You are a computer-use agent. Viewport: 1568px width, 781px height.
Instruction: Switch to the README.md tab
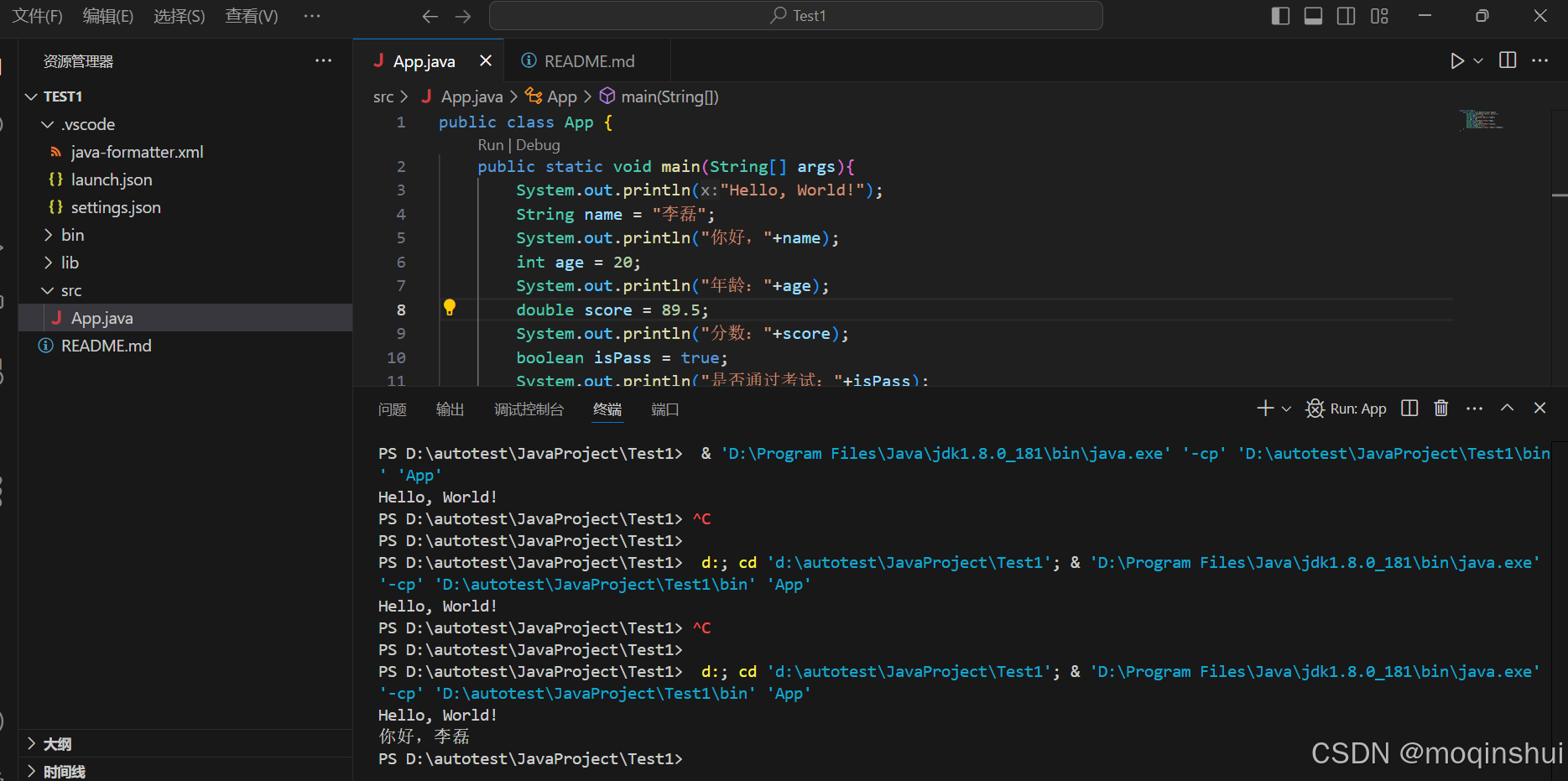[588, 60]
